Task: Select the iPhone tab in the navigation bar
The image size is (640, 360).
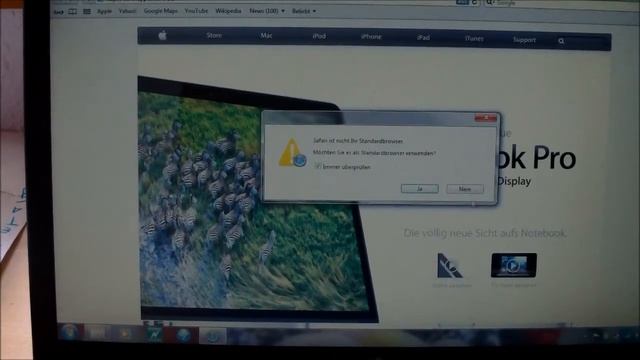Action: point(371,37)
